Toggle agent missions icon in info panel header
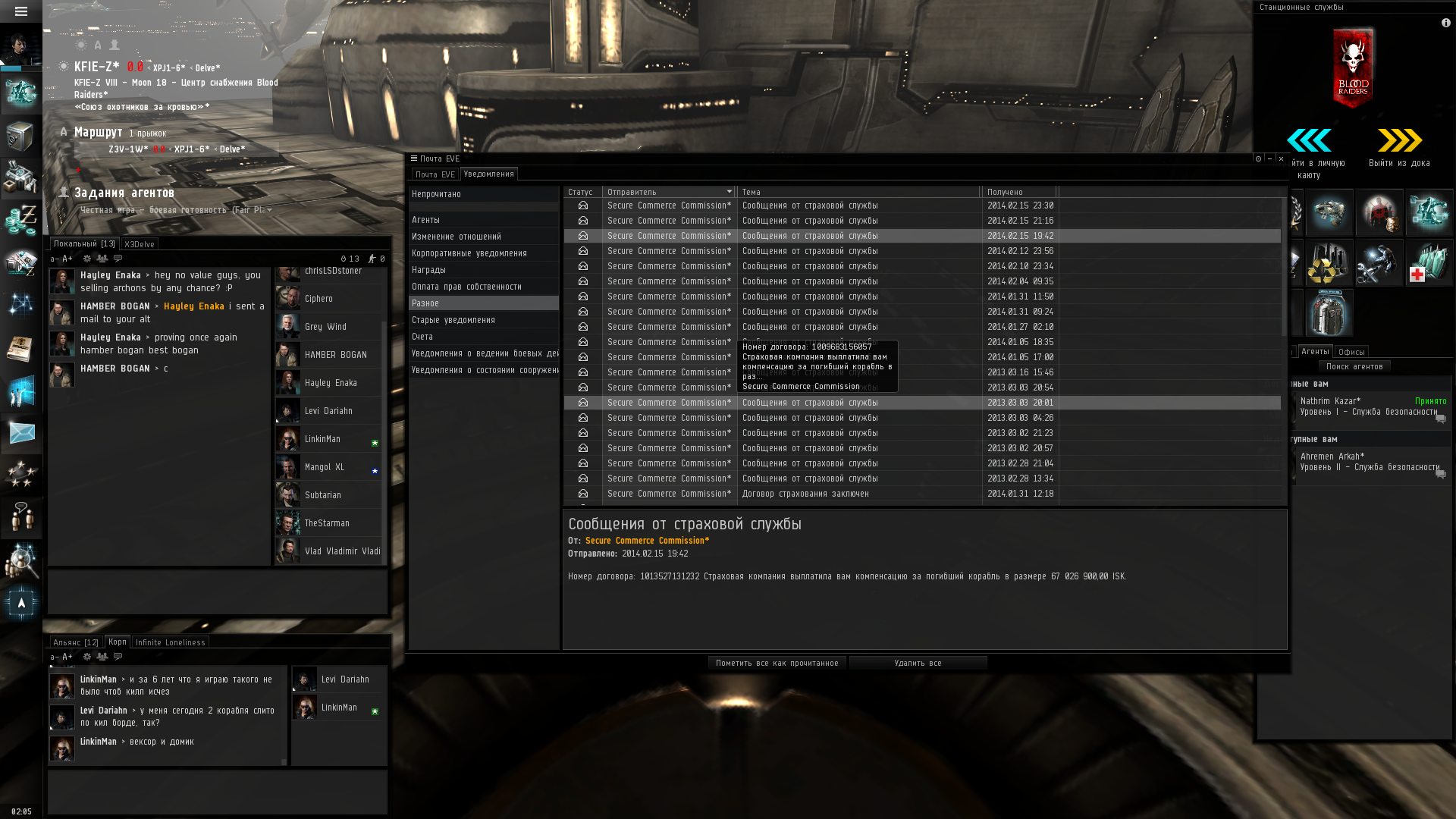The image size is (1456, 819). (x=115, y=45)
